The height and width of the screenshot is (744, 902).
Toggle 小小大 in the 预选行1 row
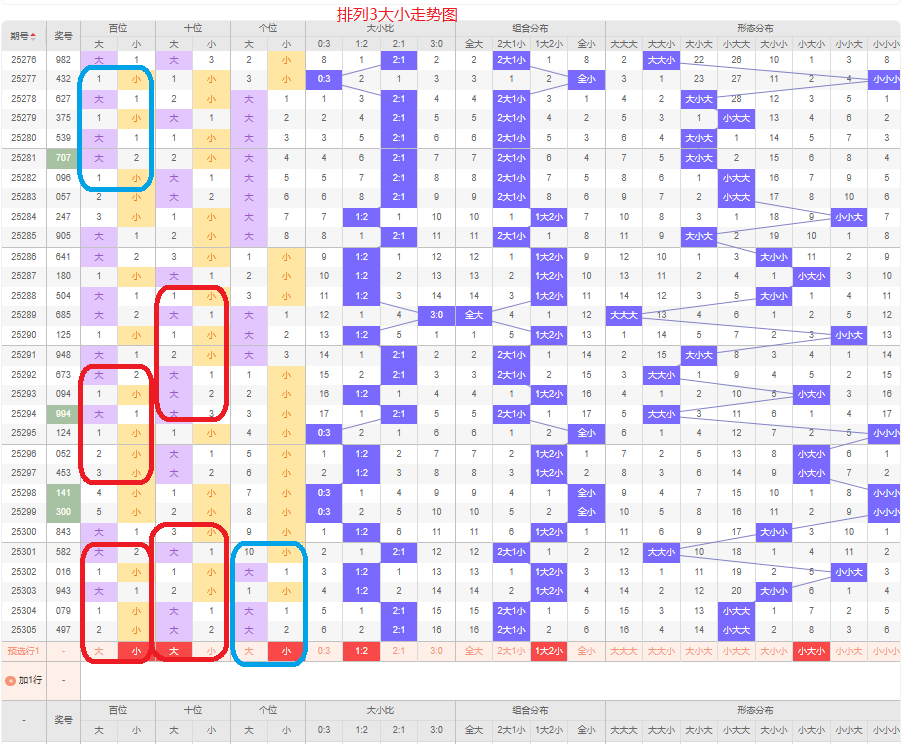tap(849, 651)
